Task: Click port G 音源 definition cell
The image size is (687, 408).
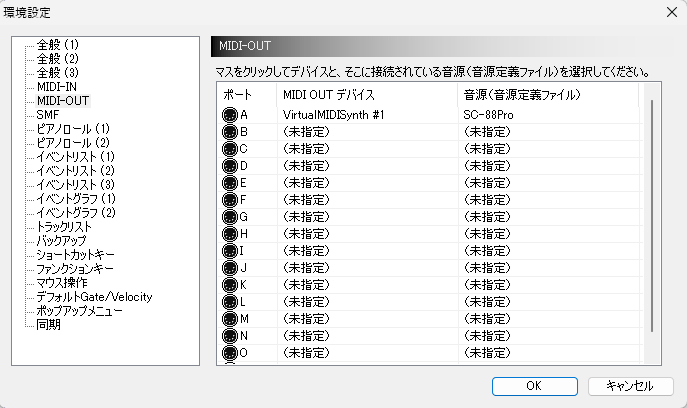Action: tap(549, 217)
